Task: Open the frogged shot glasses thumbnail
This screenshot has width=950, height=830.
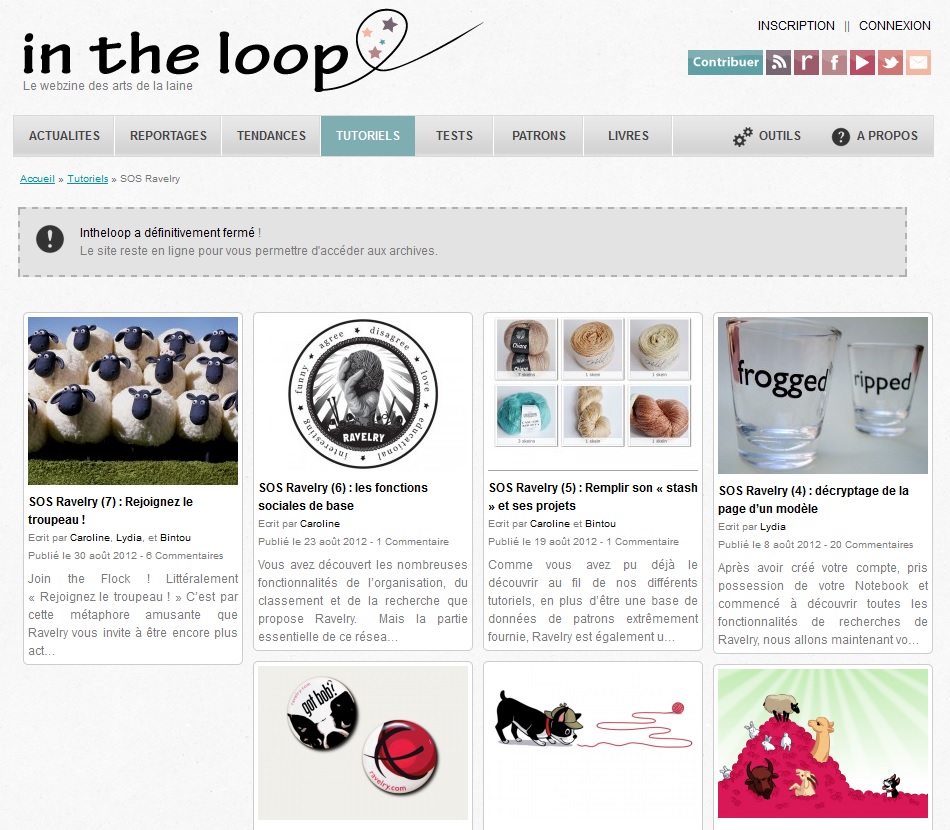Action: point(823,395)
